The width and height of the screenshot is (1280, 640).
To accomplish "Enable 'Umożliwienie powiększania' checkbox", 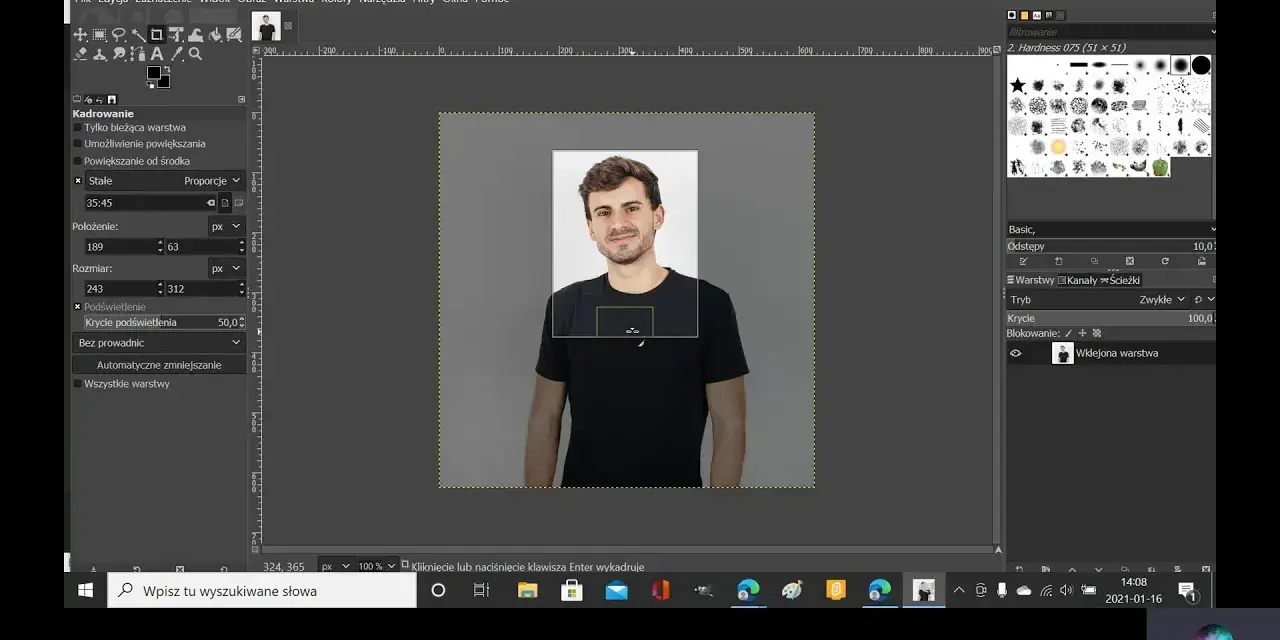I will click(x=77, y=144).
